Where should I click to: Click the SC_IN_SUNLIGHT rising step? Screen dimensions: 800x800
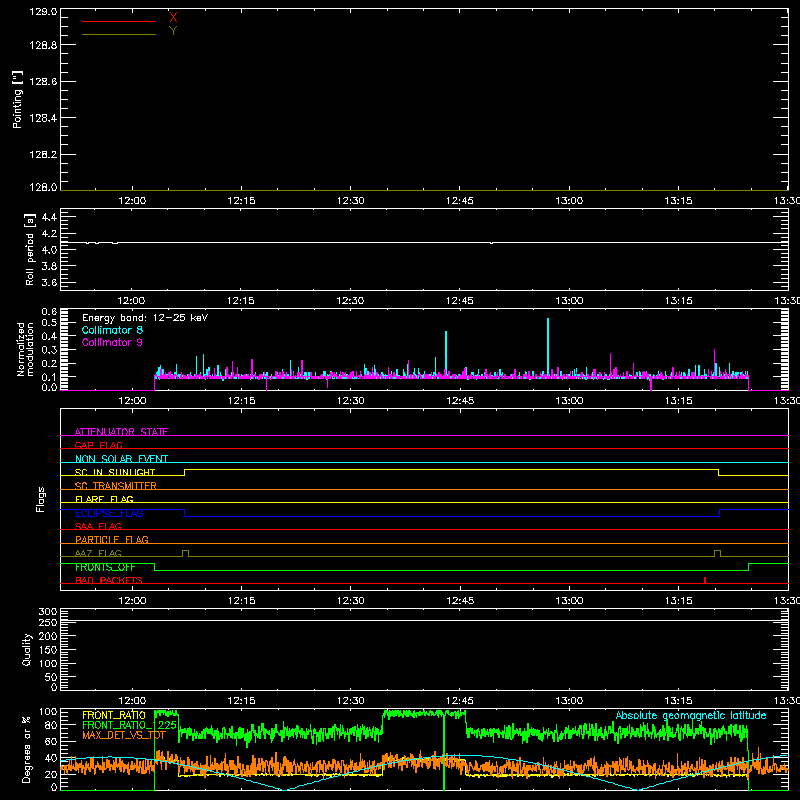[x=185, y=472]
